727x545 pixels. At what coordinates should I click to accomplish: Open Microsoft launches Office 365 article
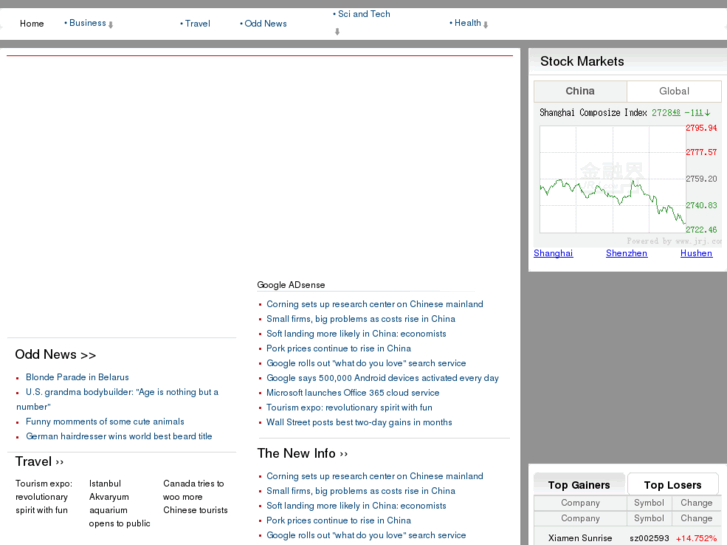click(x=352, y=393)
